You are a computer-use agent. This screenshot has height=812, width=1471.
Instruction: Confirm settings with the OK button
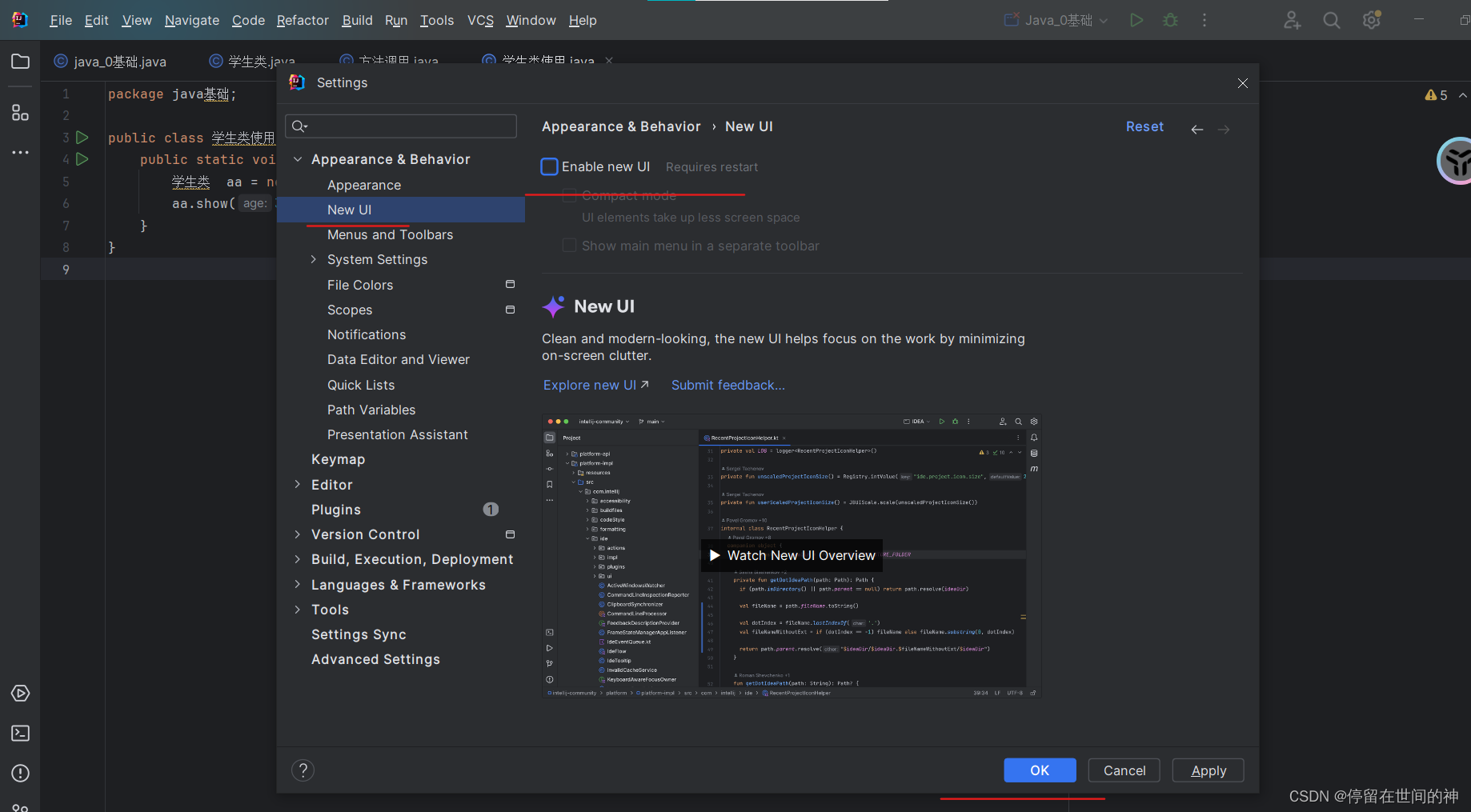click(1040, 770)
